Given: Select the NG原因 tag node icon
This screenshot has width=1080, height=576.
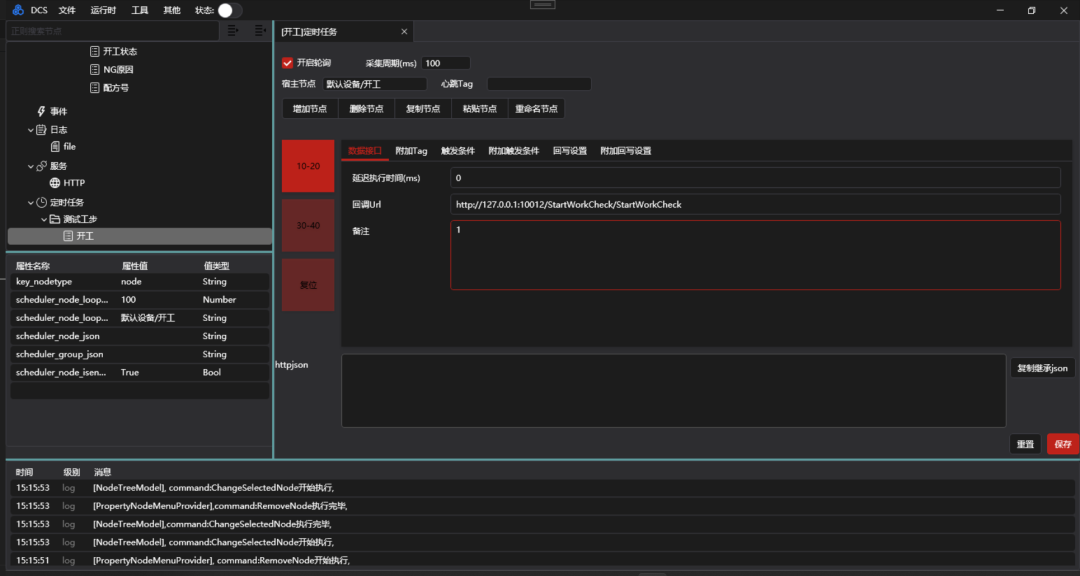Looking at the screenshot, I should pyautogui.click(x=95, y=70).
